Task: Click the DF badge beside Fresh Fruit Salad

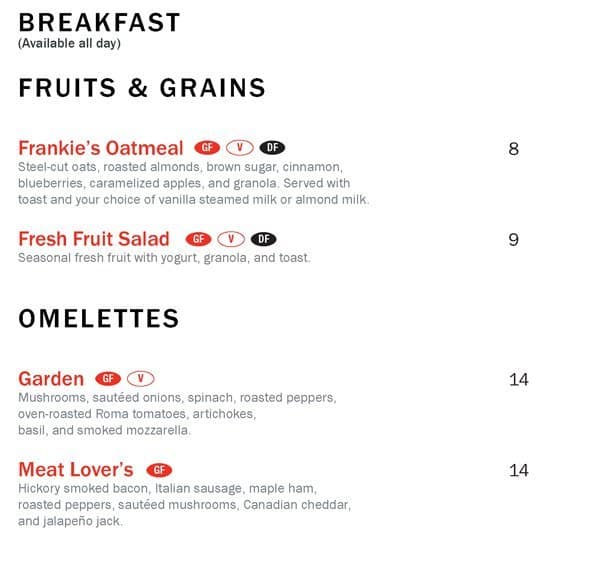Action: tap(263, 239)
